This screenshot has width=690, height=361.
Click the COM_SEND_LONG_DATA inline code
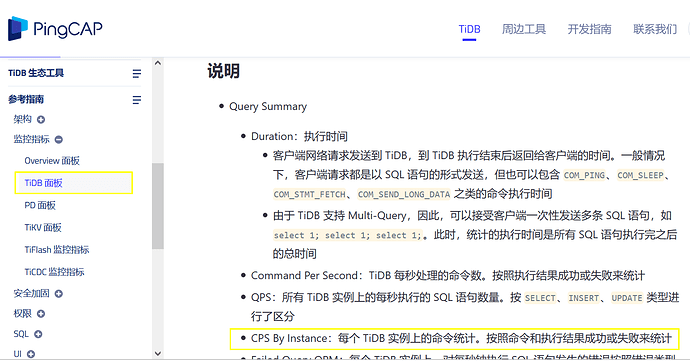(x=404, y=194)
